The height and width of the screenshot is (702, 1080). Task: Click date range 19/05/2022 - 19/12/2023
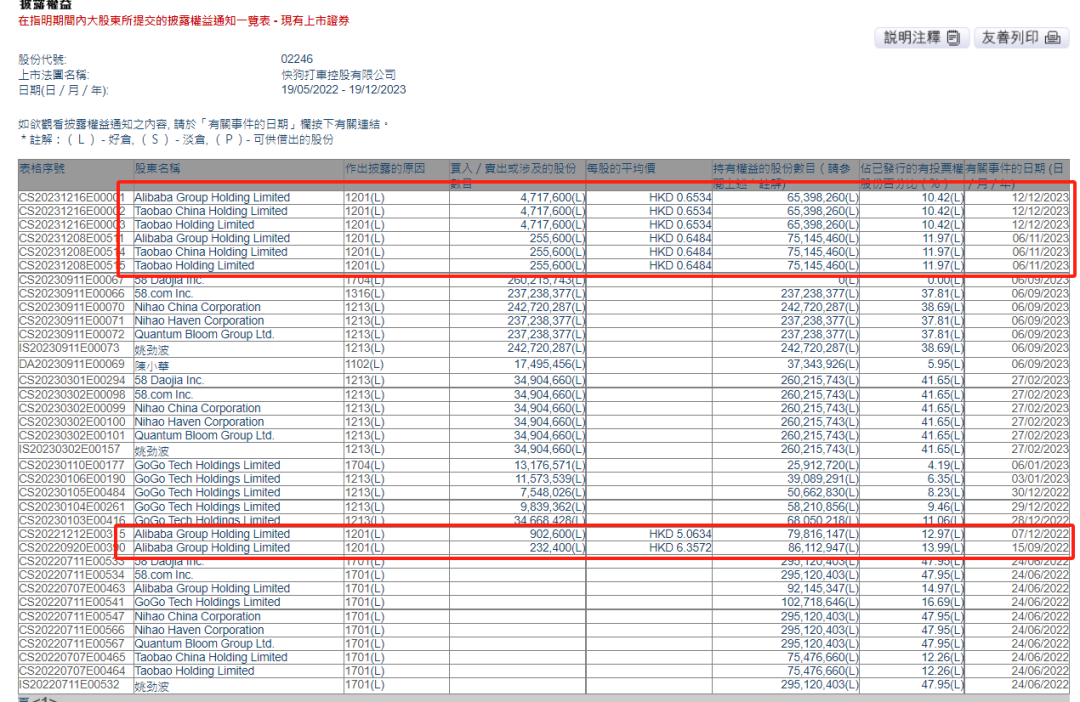(344, 90)
